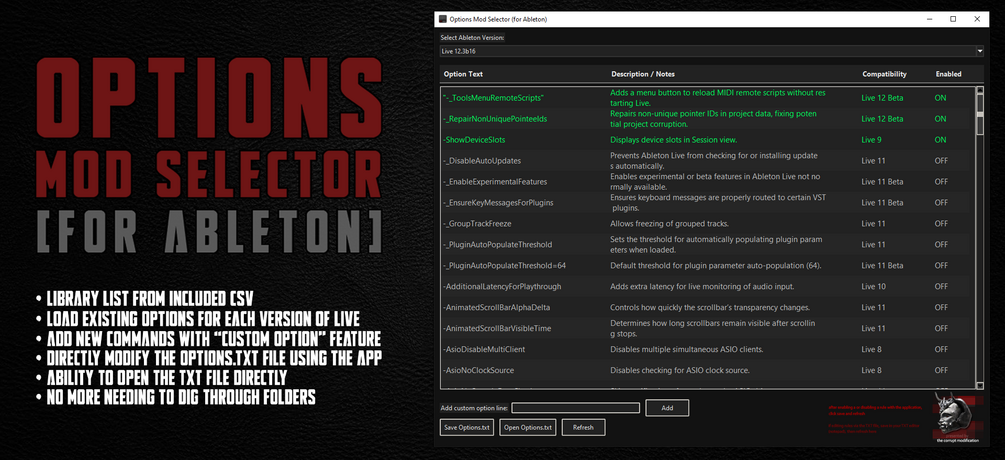This screenshot has height=460, width=1005.
Task: Select the -_PluginAutoPopulateThreshold=64 option text
Action: 503,265
